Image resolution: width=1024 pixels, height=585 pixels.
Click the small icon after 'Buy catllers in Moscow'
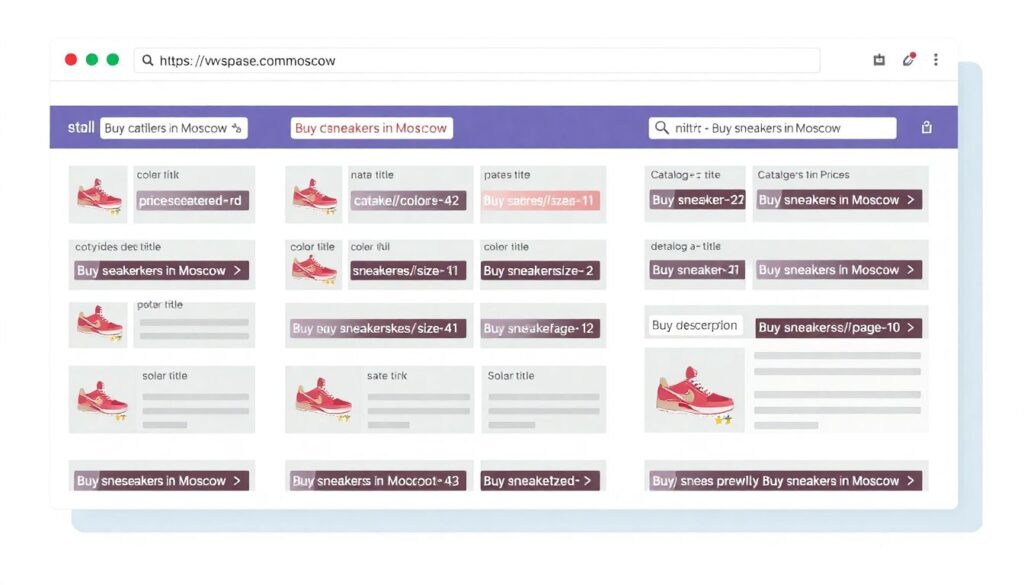pos(237,128)
